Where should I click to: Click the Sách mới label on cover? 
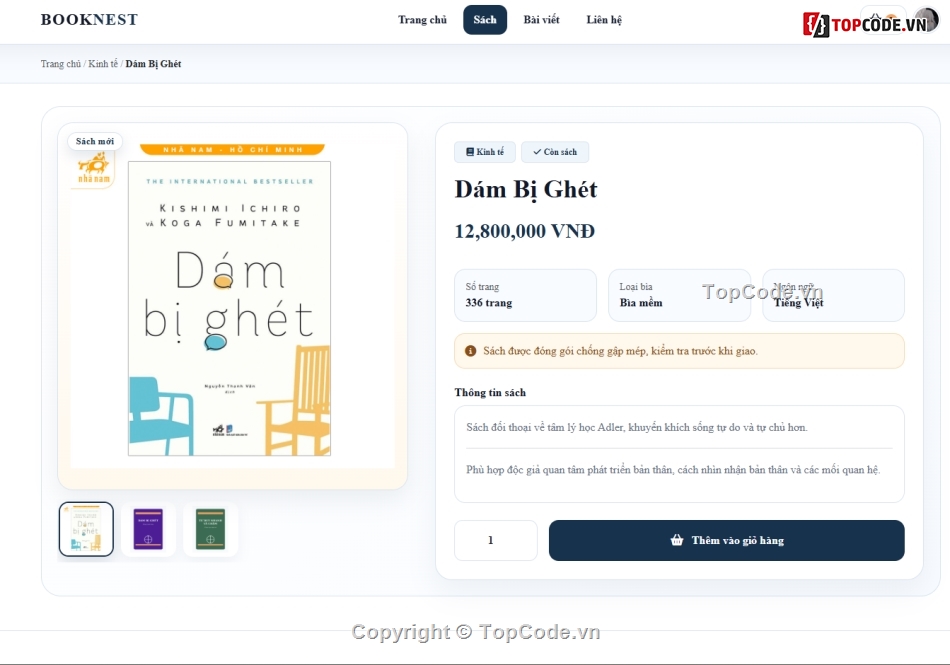pos(95,141)
